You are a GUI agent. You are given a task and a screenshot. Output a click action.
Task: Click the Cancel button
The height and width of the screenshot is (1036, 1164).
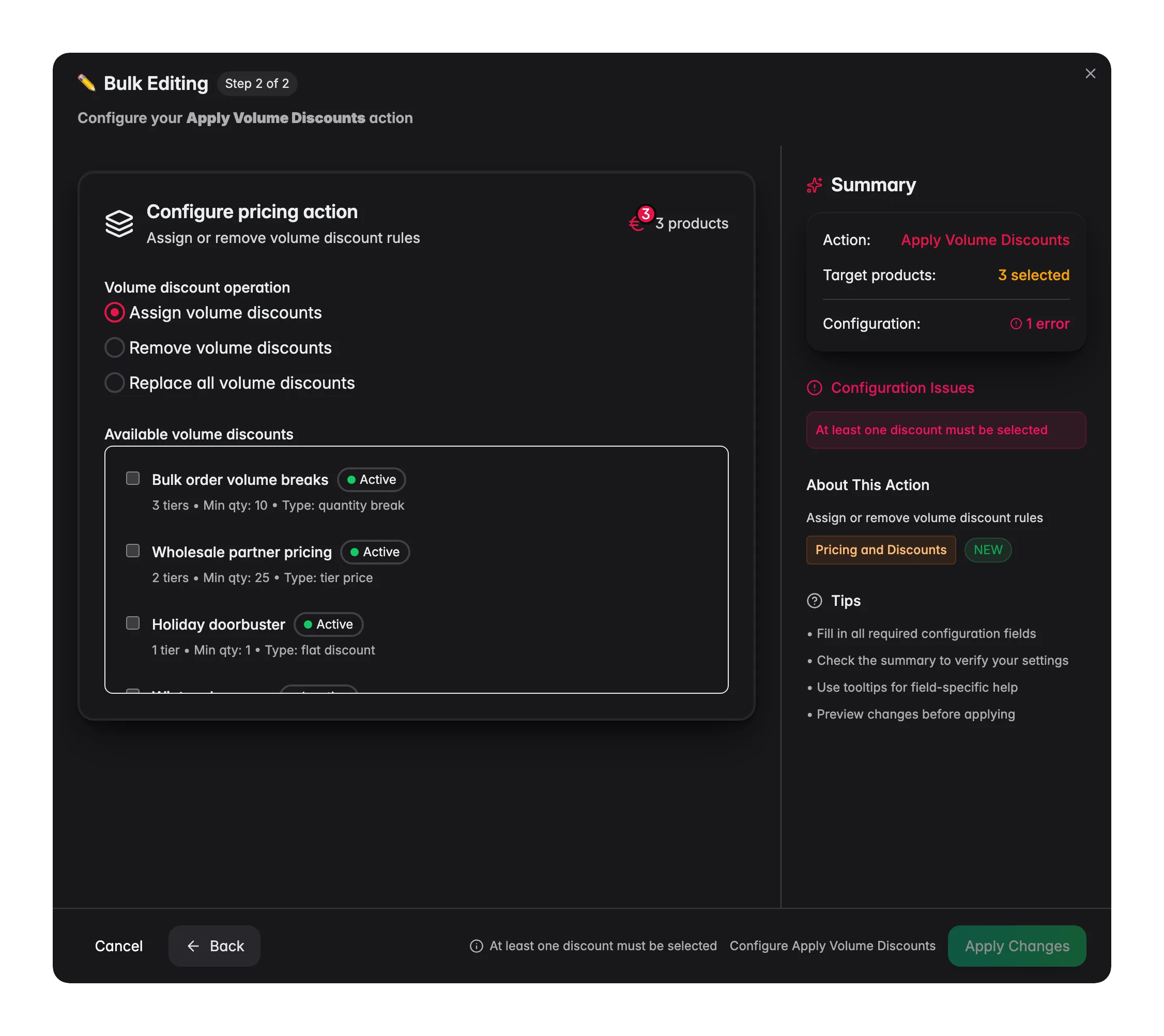118,946
